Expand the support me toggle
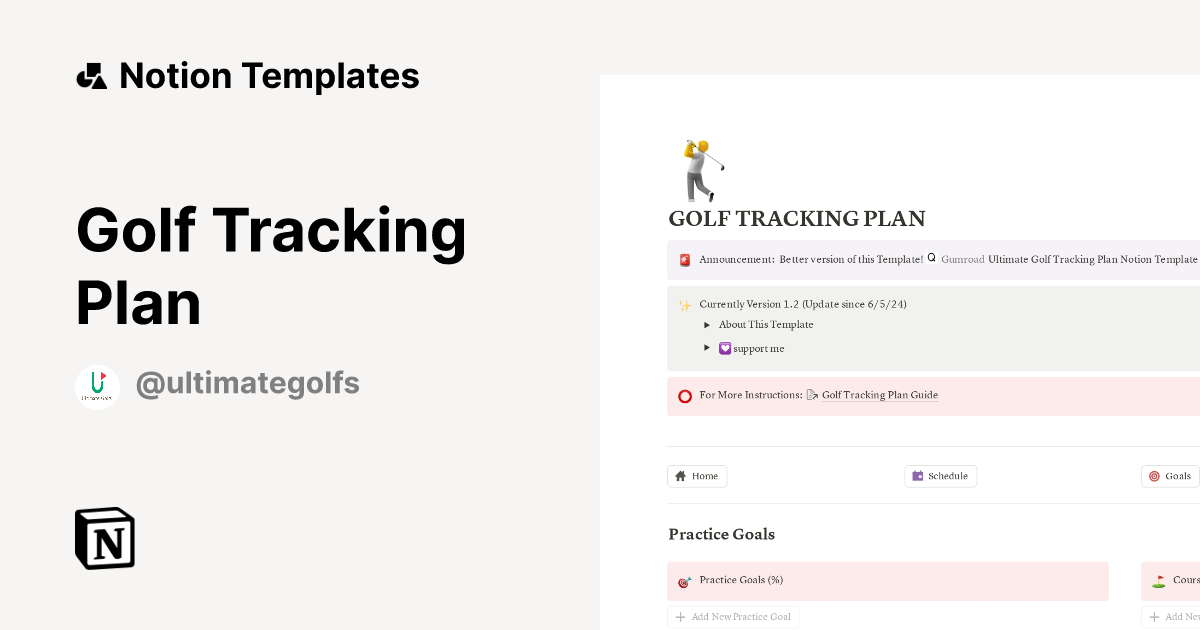This screenshot has width=1200, height=630. [x=707, y=348]
